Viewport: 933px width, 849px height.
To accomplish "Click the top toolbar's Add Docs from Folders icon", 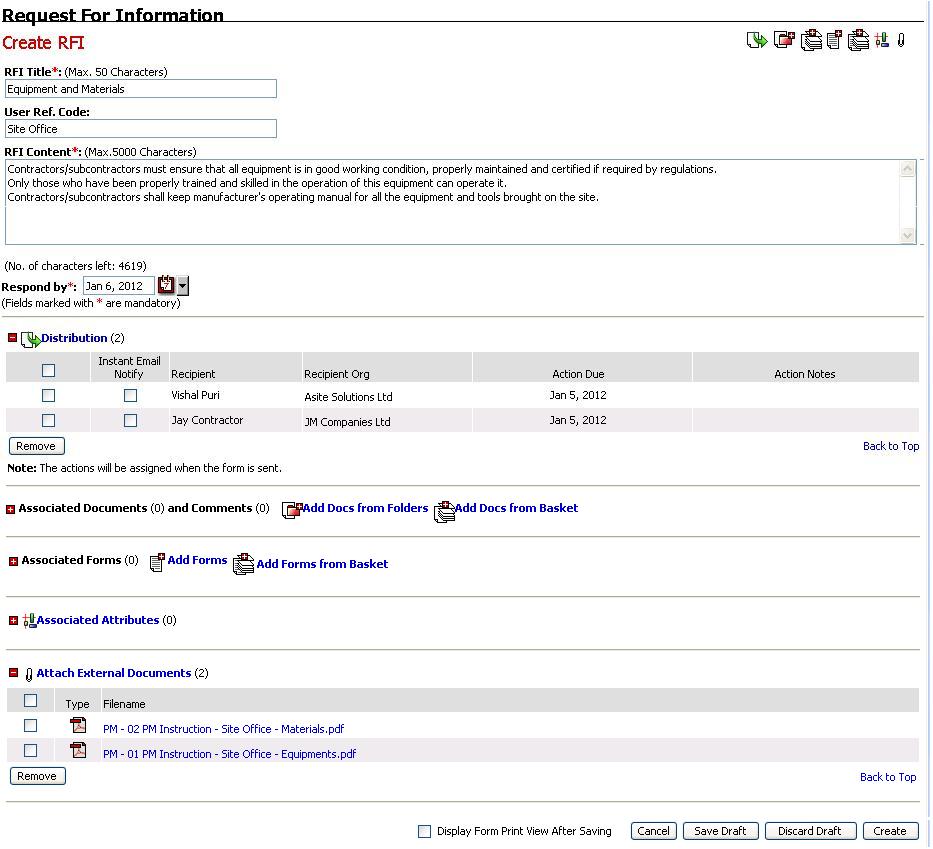I will tap(784, 40).
